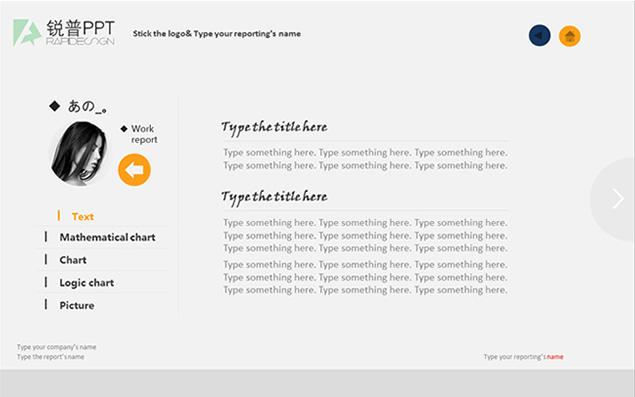This screenshot has height=397, width=635.
Task: Advance with the right chevron arrow
Action: (x=618, y=198)
